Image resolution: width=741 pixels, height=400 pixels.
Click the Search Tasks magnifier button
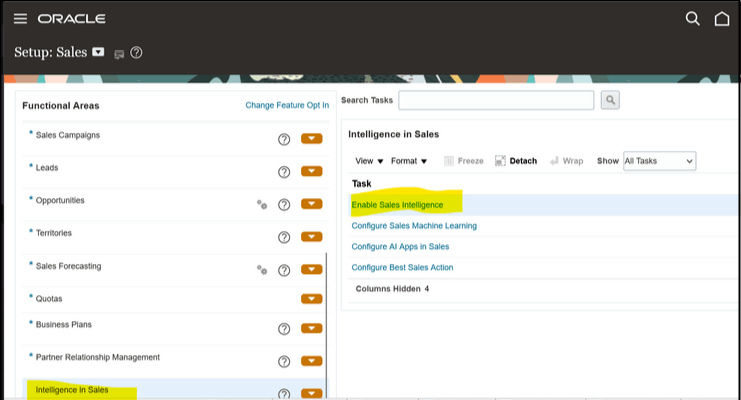pos(610,100)
